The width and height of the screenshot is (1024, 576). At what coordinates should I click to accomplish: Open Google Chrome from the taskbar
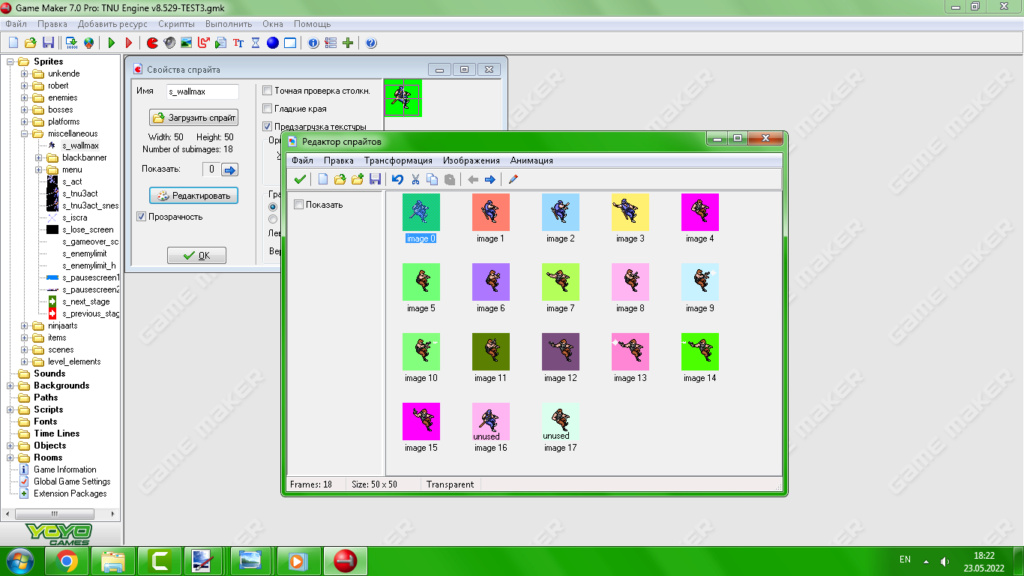point(66,561)
